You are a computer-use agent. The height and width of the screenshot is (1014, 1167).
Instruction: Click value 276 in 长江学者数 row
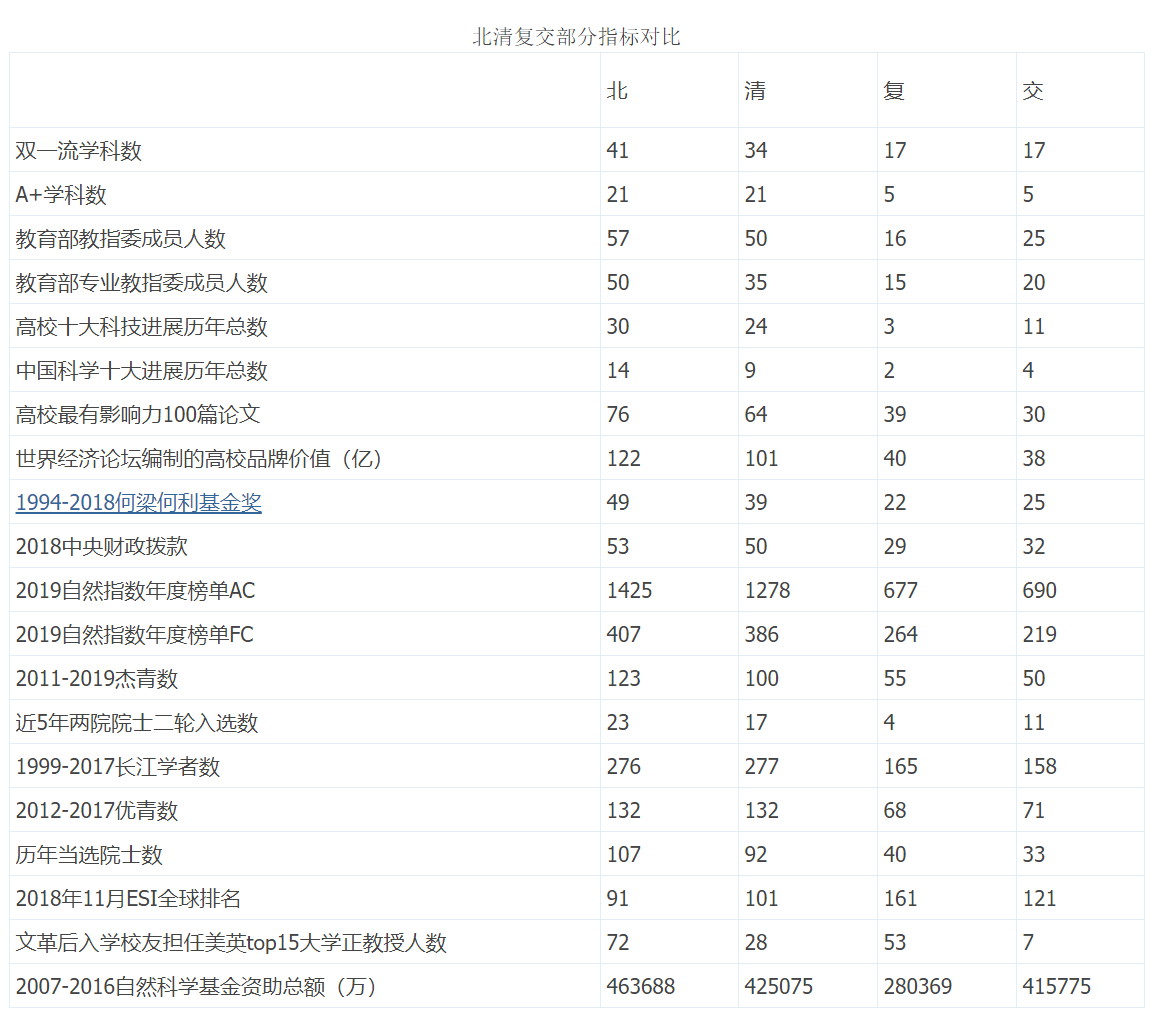coord(624,766)
